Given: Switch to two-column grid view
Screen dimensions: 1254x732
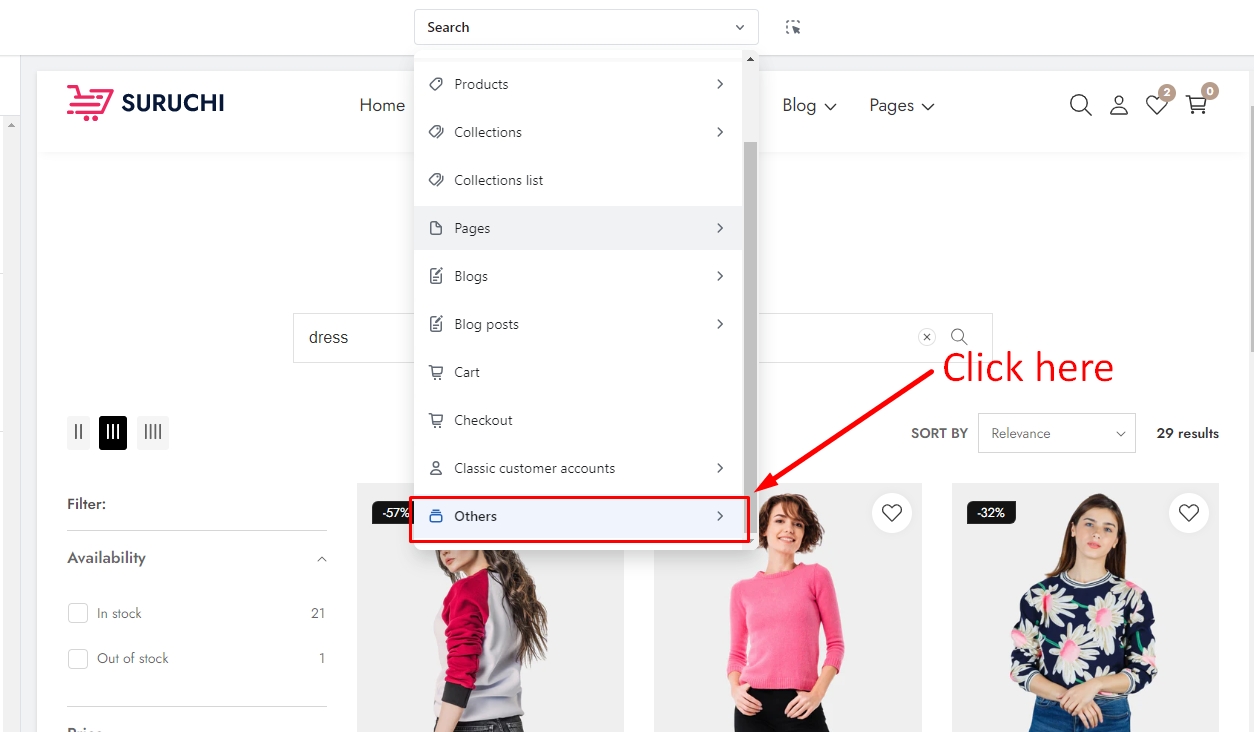Looking at the screenshot, I should 78,432.
